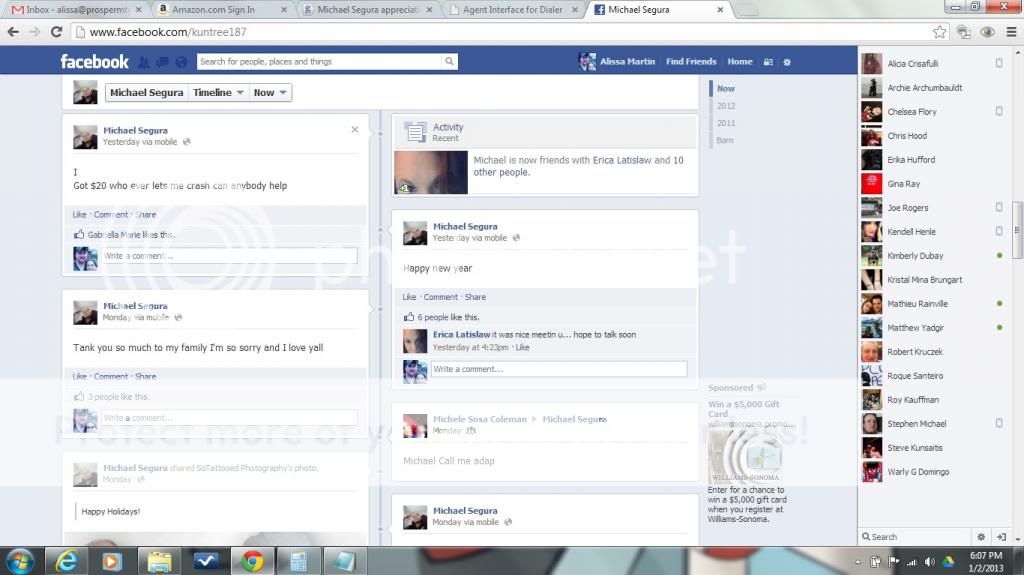This screenshot has width=1024, height=575.
Task: Bookmark page with star icon
Action: 939,31
